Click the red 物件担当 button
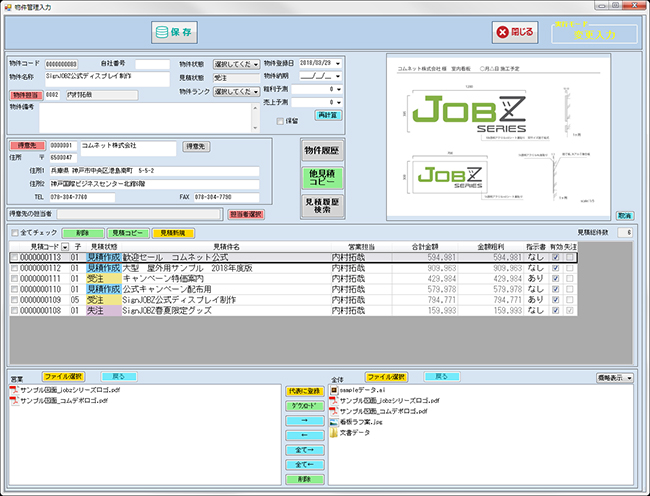 point(27,95)
